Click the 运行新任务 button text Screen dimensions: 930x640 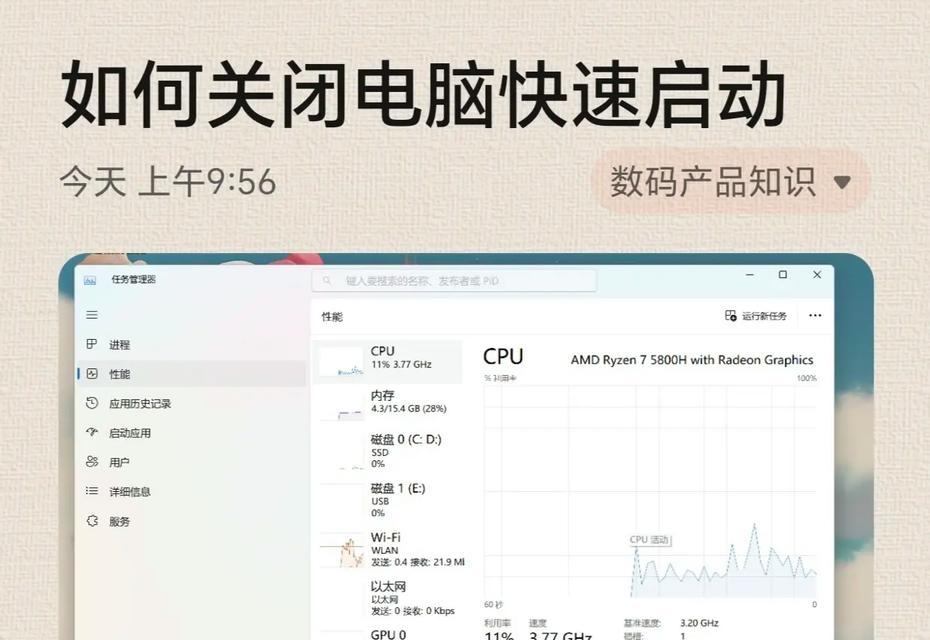point(765,316)
